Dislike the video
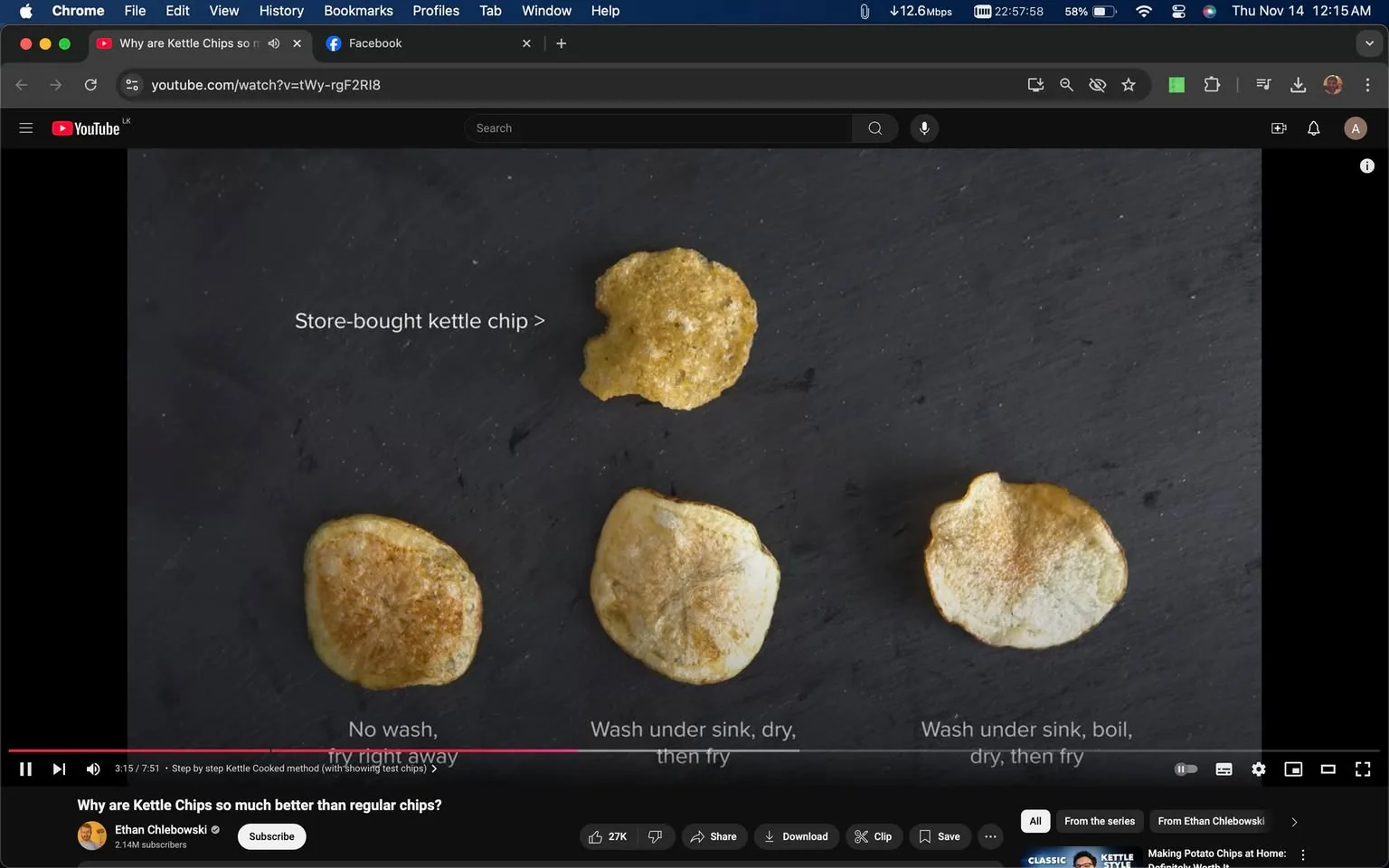The height and width of the screenshot is (868, 1389). point(655,836)
